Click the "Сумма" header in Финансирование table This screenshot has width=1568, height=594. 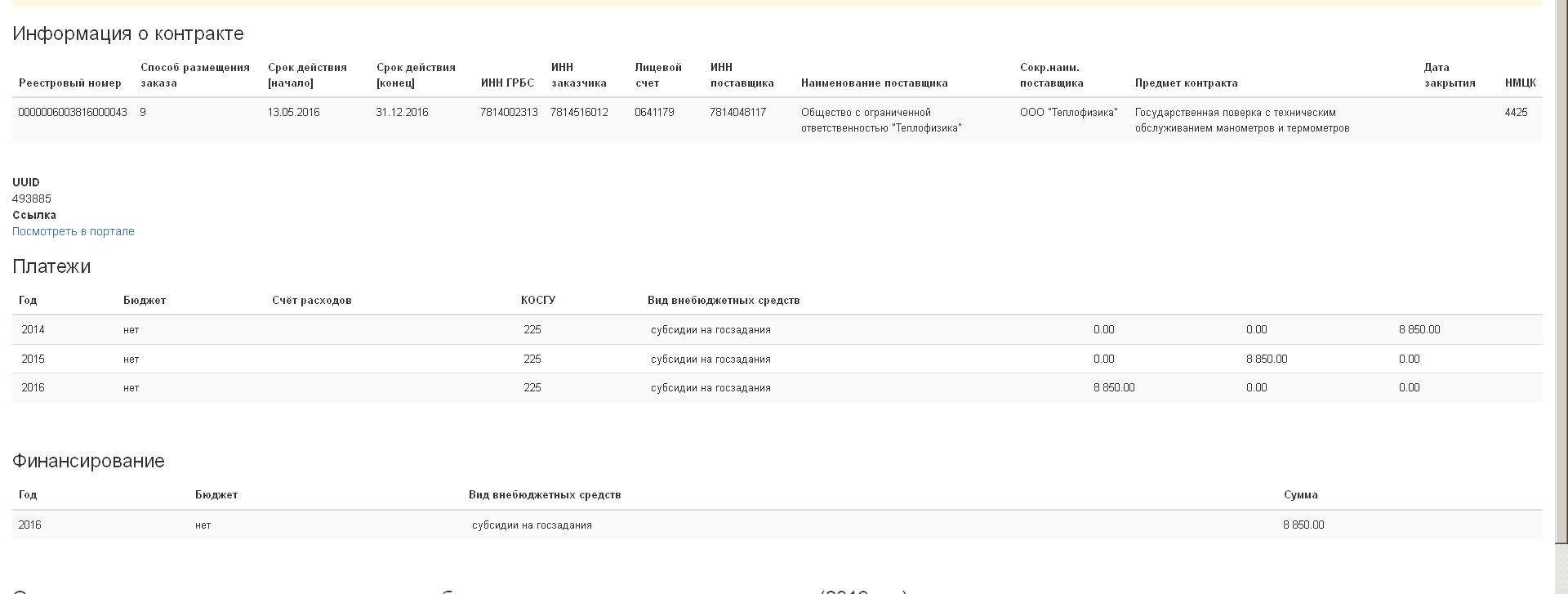1300,495
